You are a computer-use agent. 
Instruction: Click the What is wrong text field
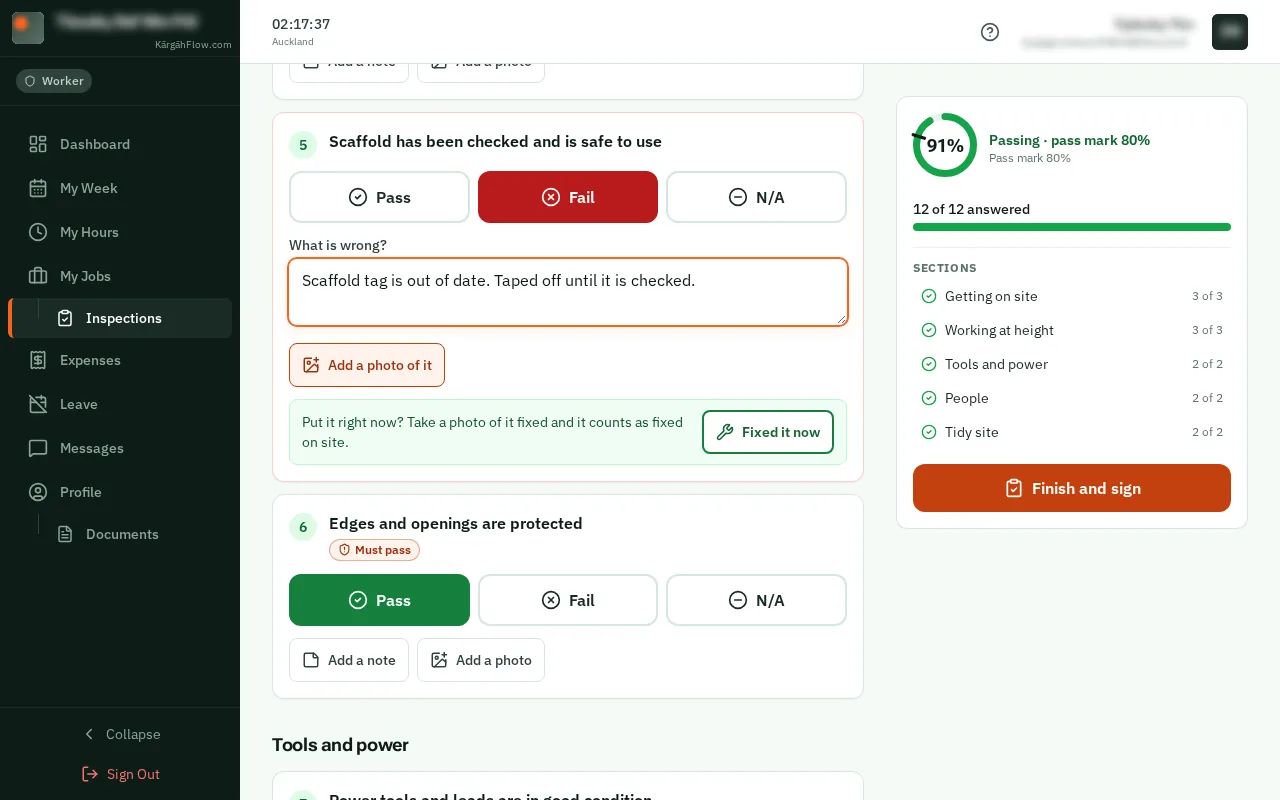pos(568,292)
